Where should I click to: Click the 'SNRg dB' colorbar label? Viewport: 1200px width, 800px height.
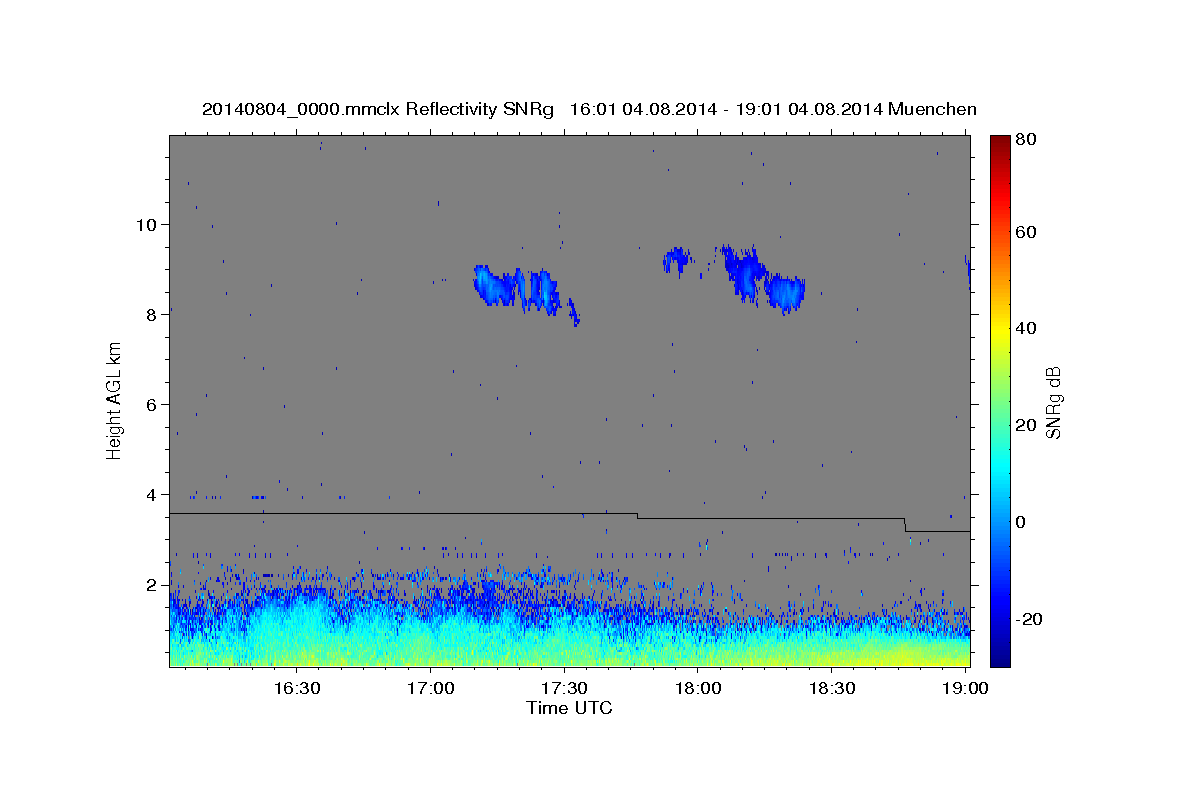[x=1052, y=402]
